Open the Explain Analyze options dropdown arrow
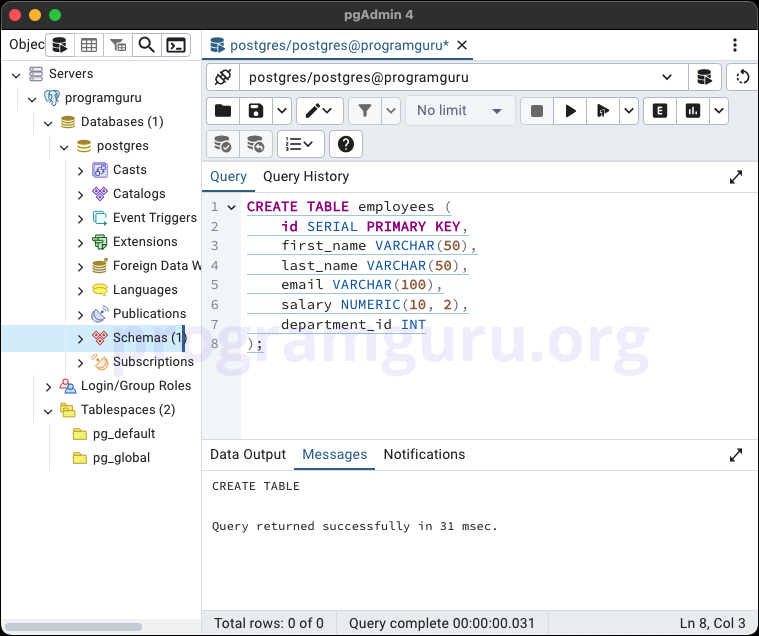This screenshot has height=636, width=759. tap(719, 111)
